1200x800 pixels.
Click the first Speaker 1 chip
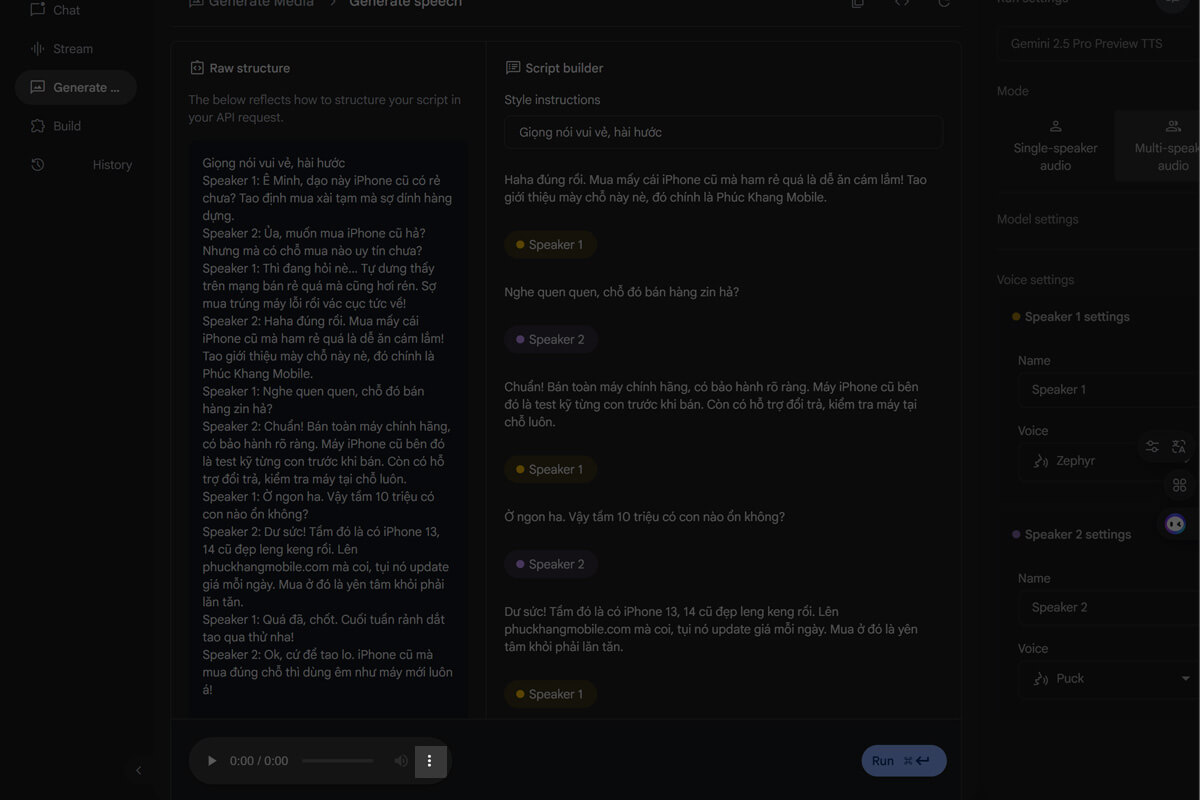pyautogui.click(x=550, y=245)
